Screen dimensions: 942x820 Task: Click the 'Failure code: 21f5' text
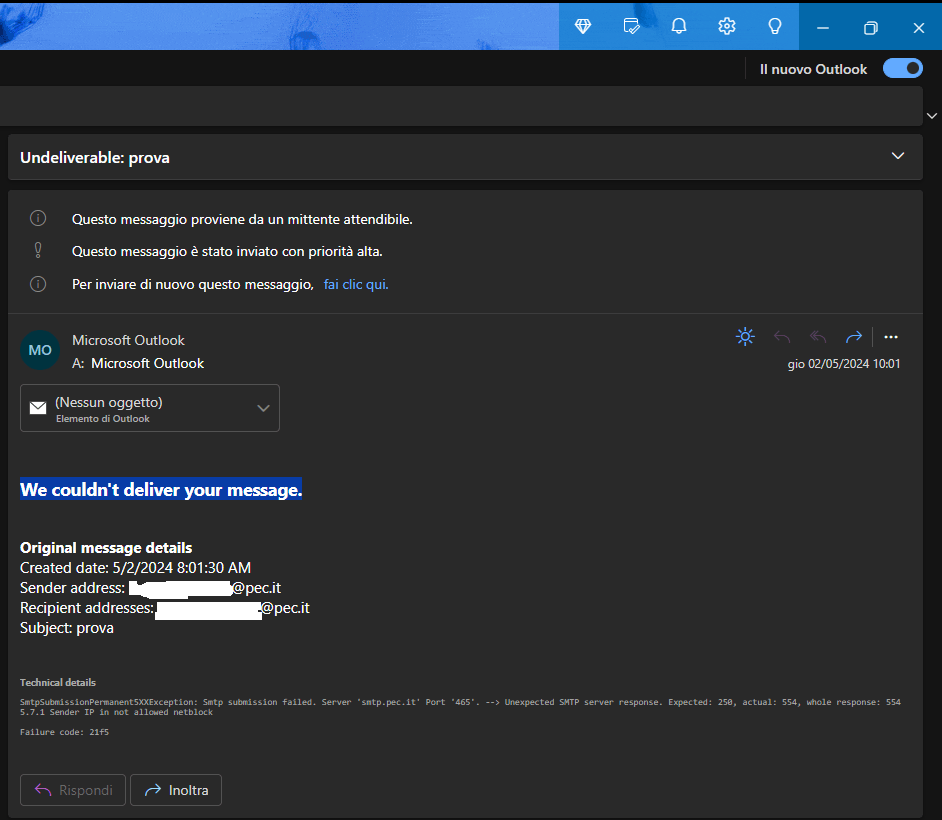point(64,732)
